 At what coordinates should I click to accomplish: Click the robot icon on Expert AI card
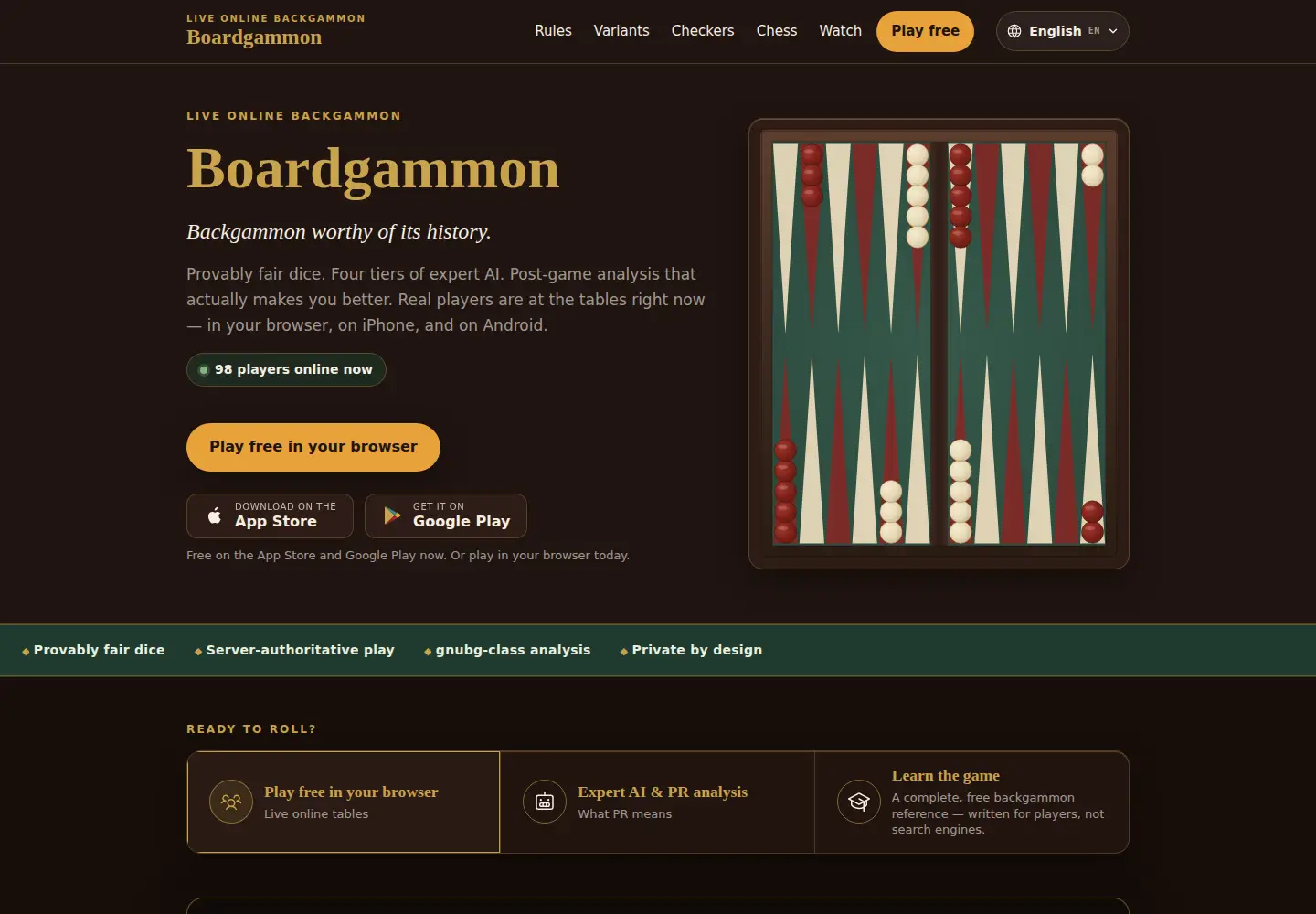[x=545, y=802]
